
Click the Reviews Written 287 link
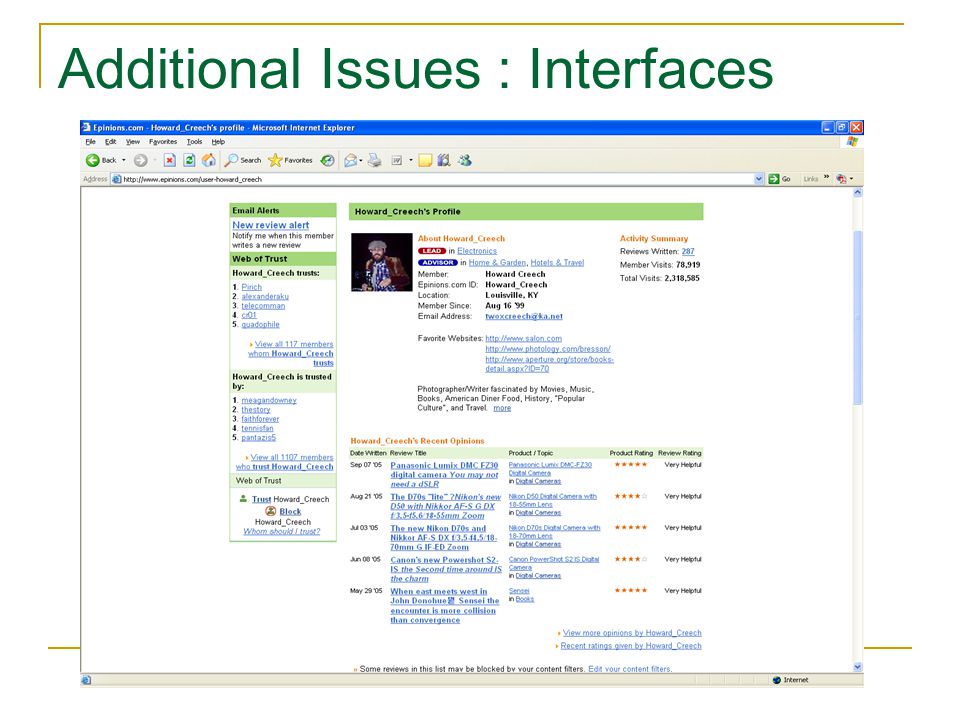(688, 252)
